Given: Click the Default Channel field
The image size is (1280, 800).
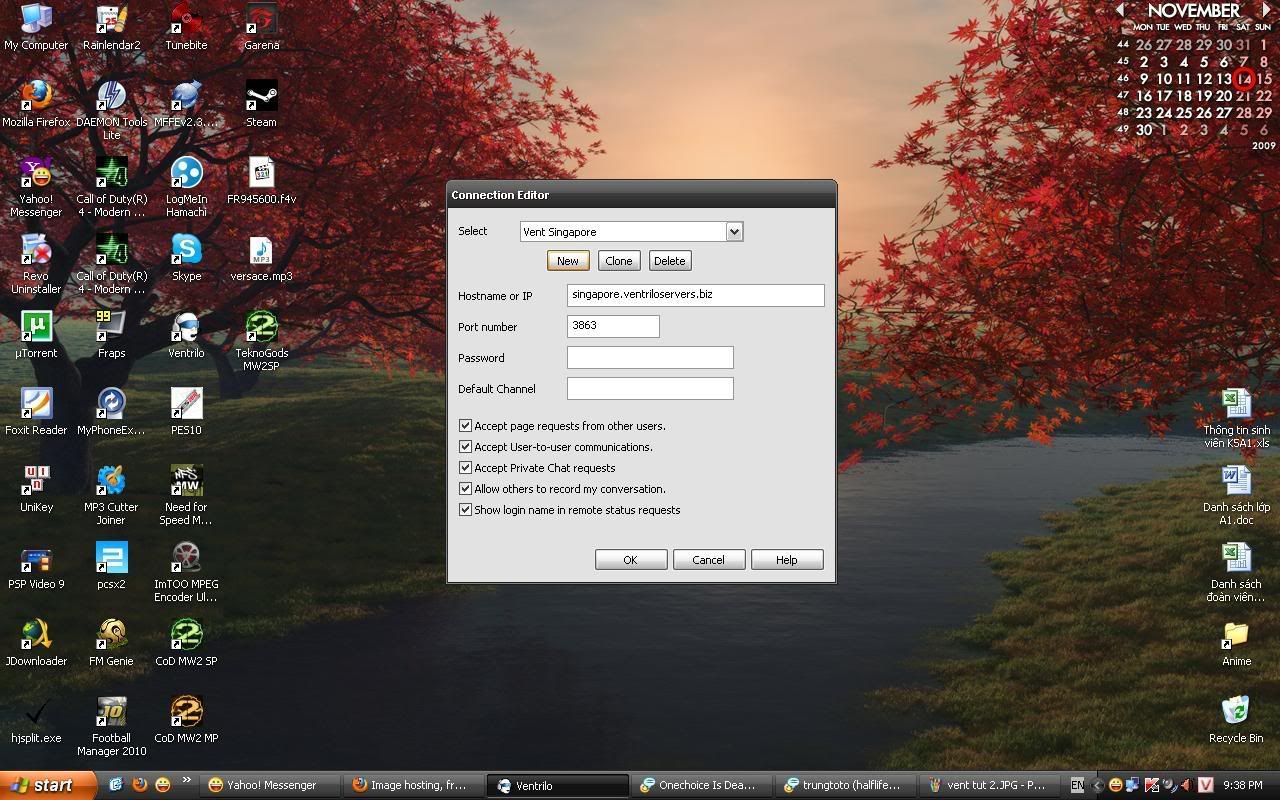Looking at the screenshot, I should click(650, 388).
